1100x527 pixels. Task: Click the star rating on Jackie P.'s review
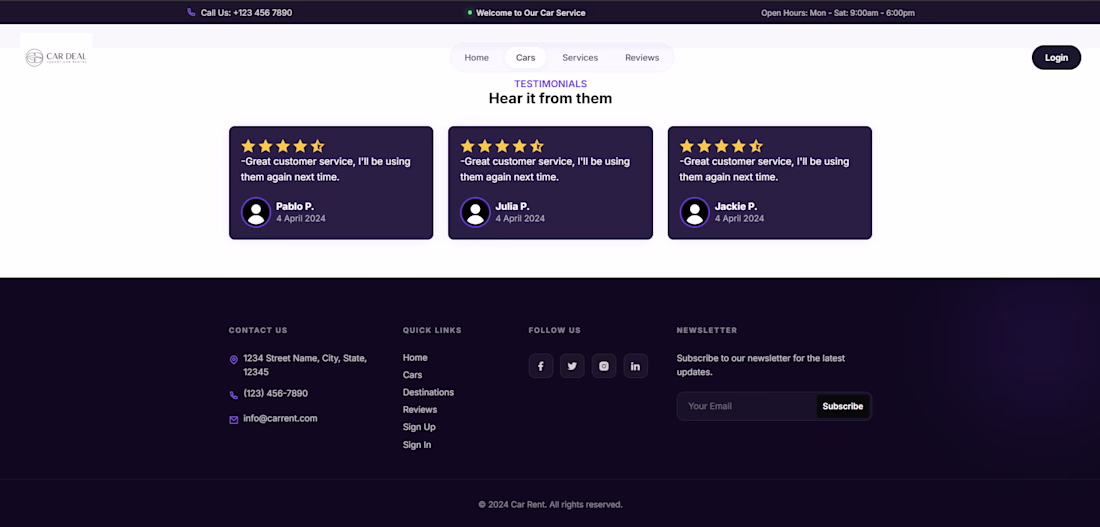[721, 146]
